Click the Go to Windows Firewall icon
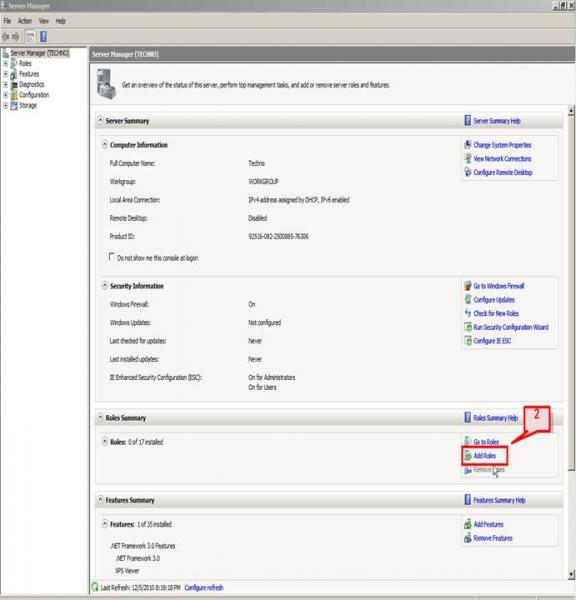The height and width of the screenshot is (600, 576). tap(468, 286)
